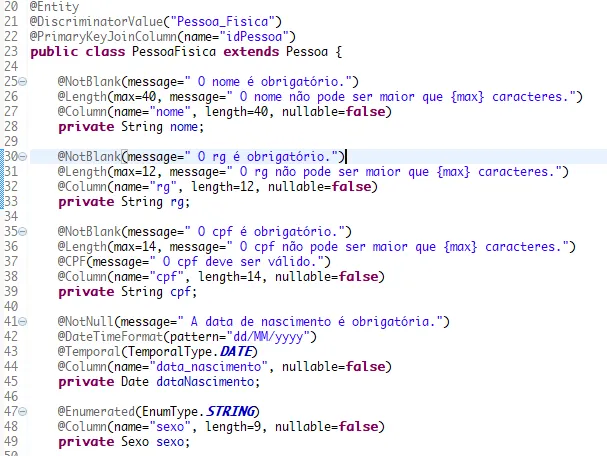Click the "data_nascimento" column name string
The height and width of the screenshot is (456, 607).
[x=209, y=367]
